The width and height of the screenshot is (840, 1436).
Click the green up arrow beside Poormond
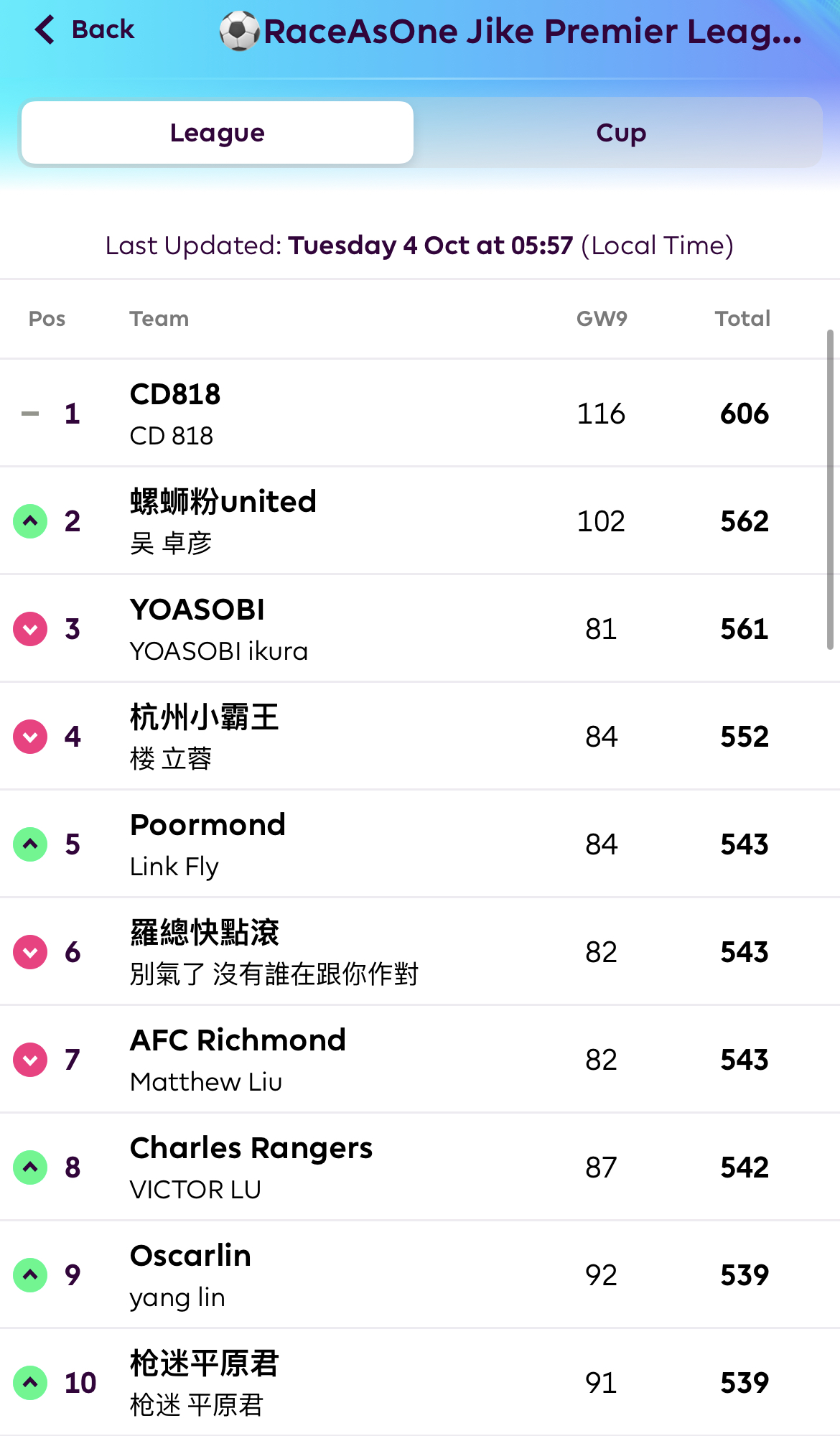pyautogui.click(x=30, y=844)
